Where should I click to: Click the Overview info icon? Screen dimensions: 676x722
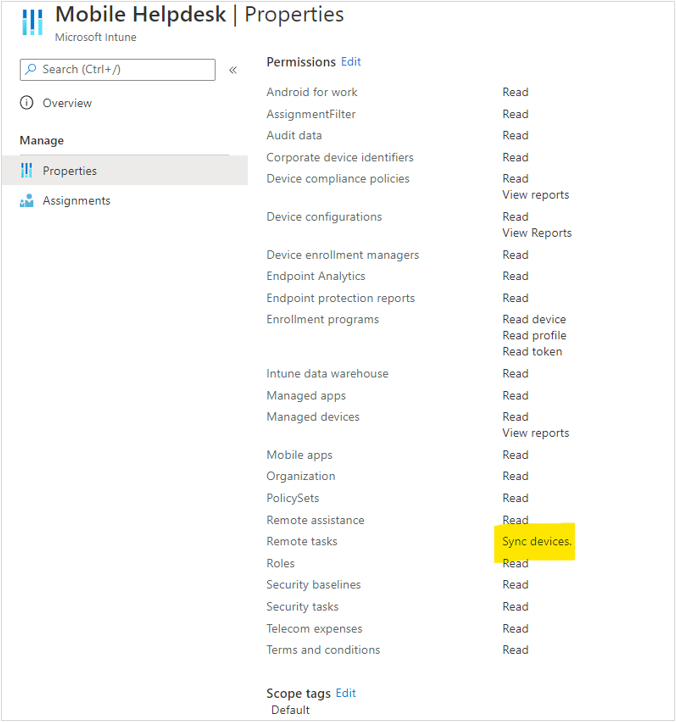pyautogui.click(x=27, y=103)
